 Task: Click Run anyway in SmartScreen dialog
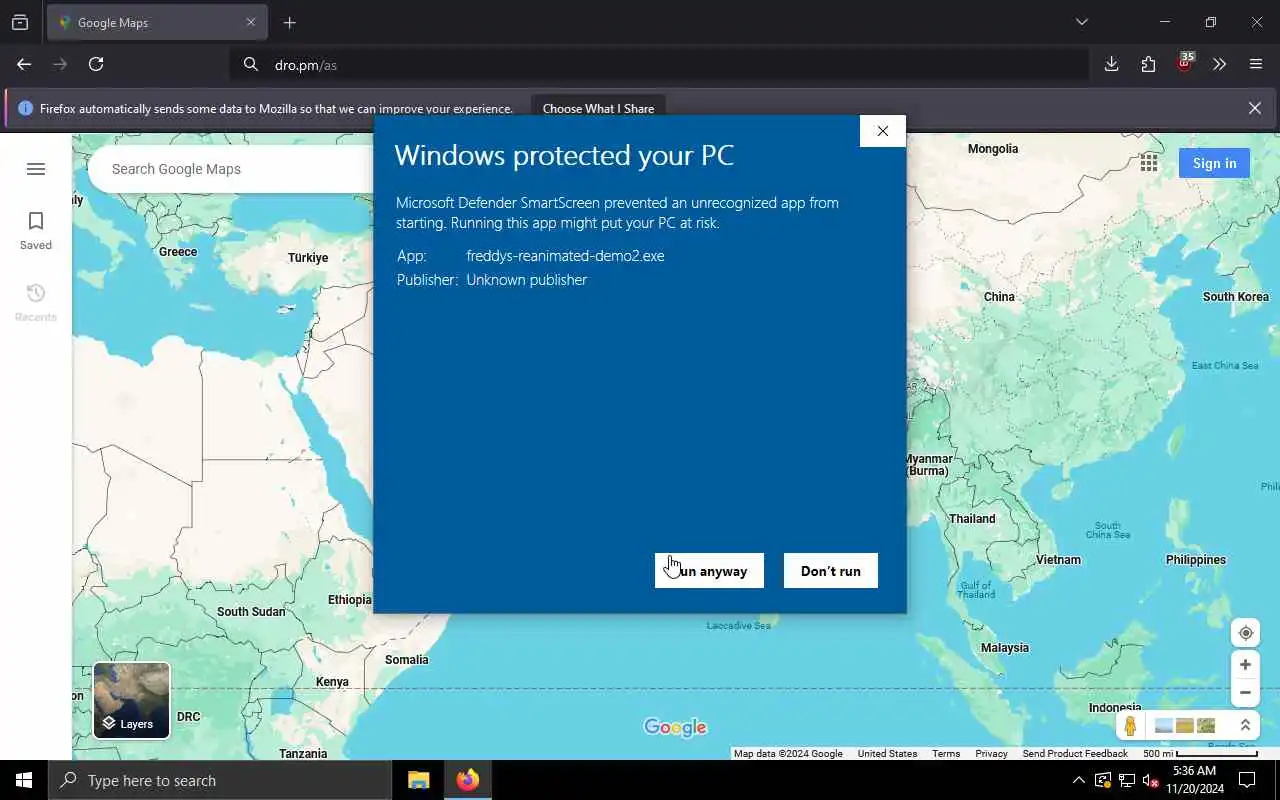coord(709,571)
